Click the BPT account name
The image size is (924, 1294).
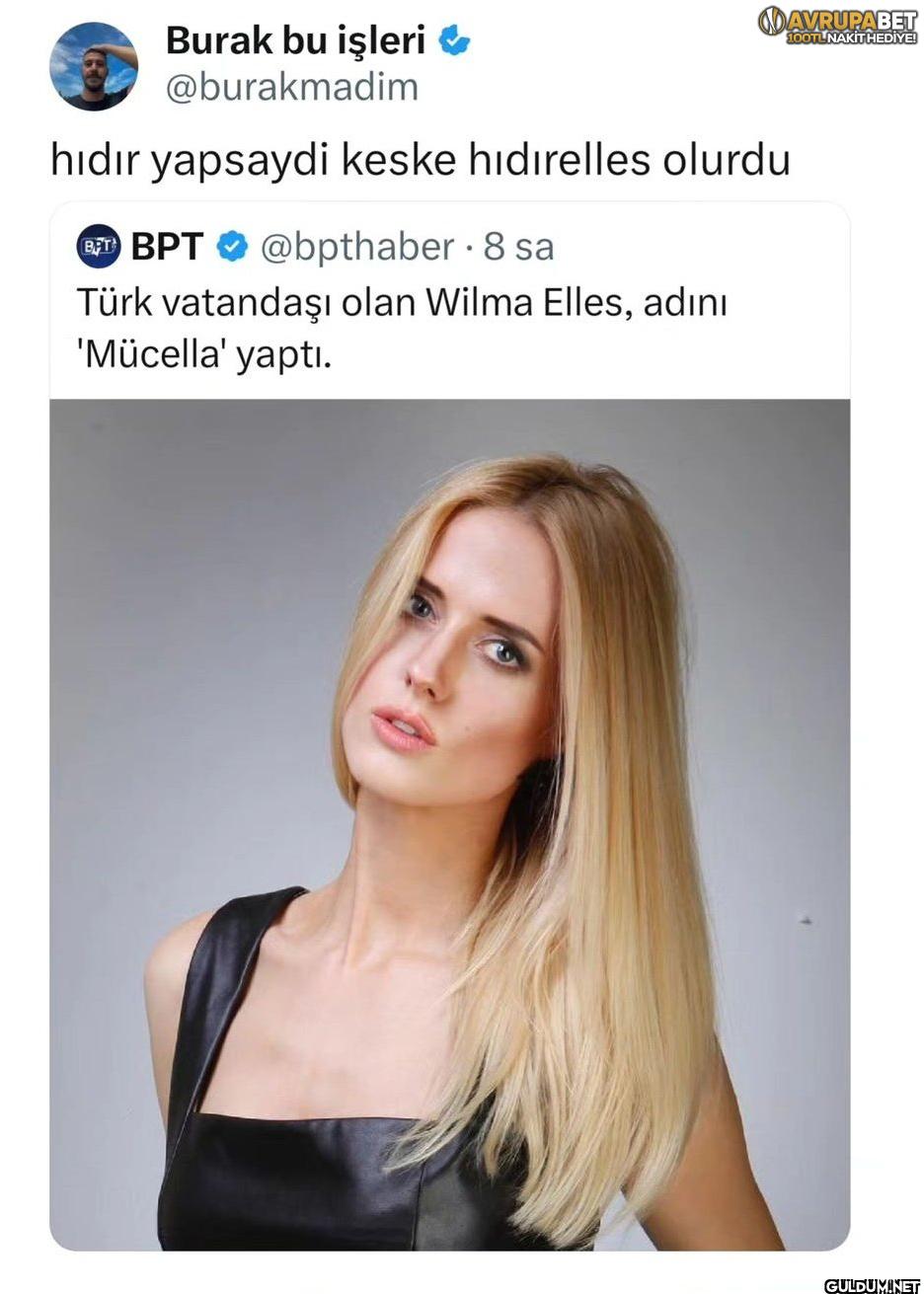167,247
